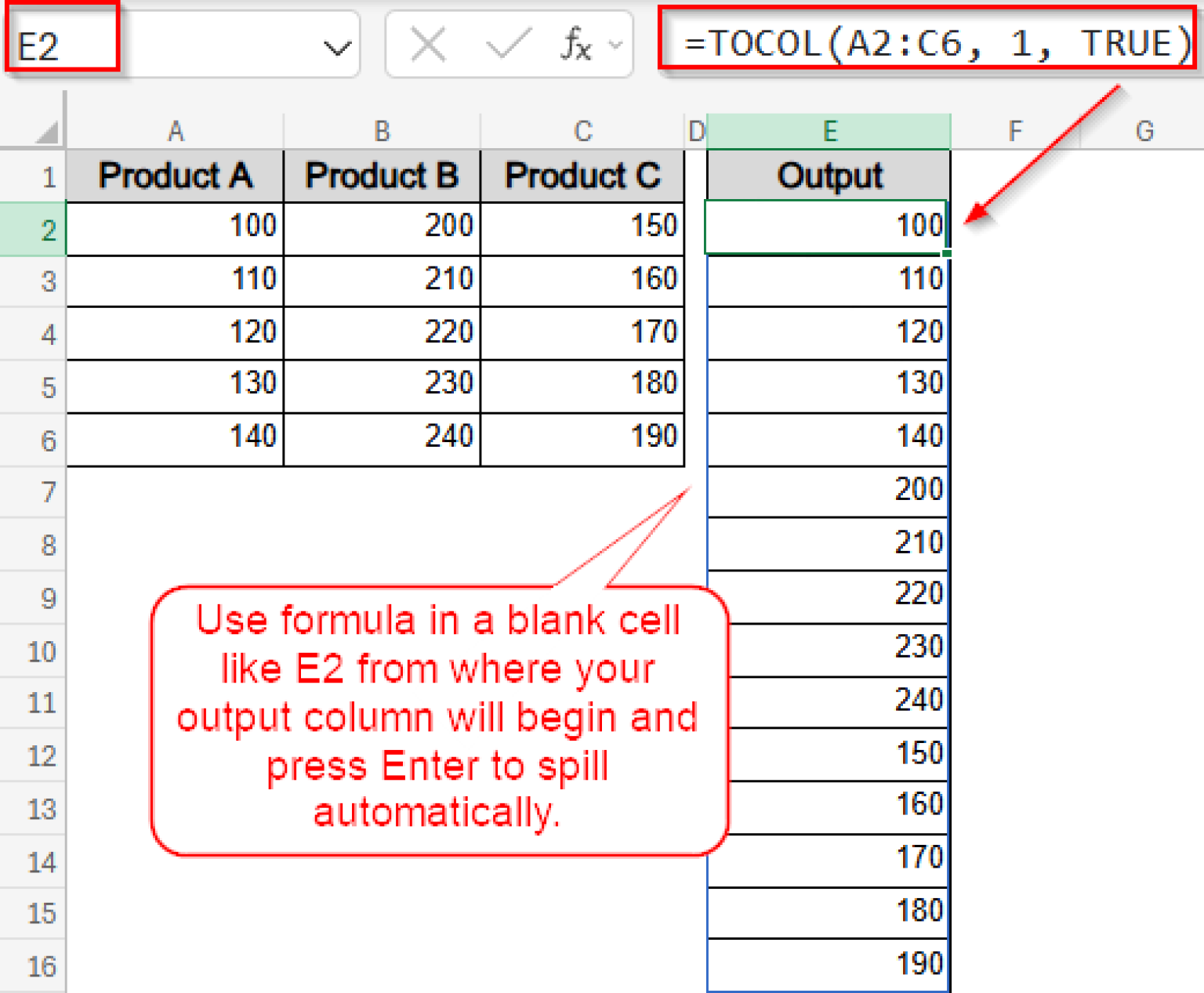Select cell A6 containing 140
The image size is (1204, 993).
point(174,437)
